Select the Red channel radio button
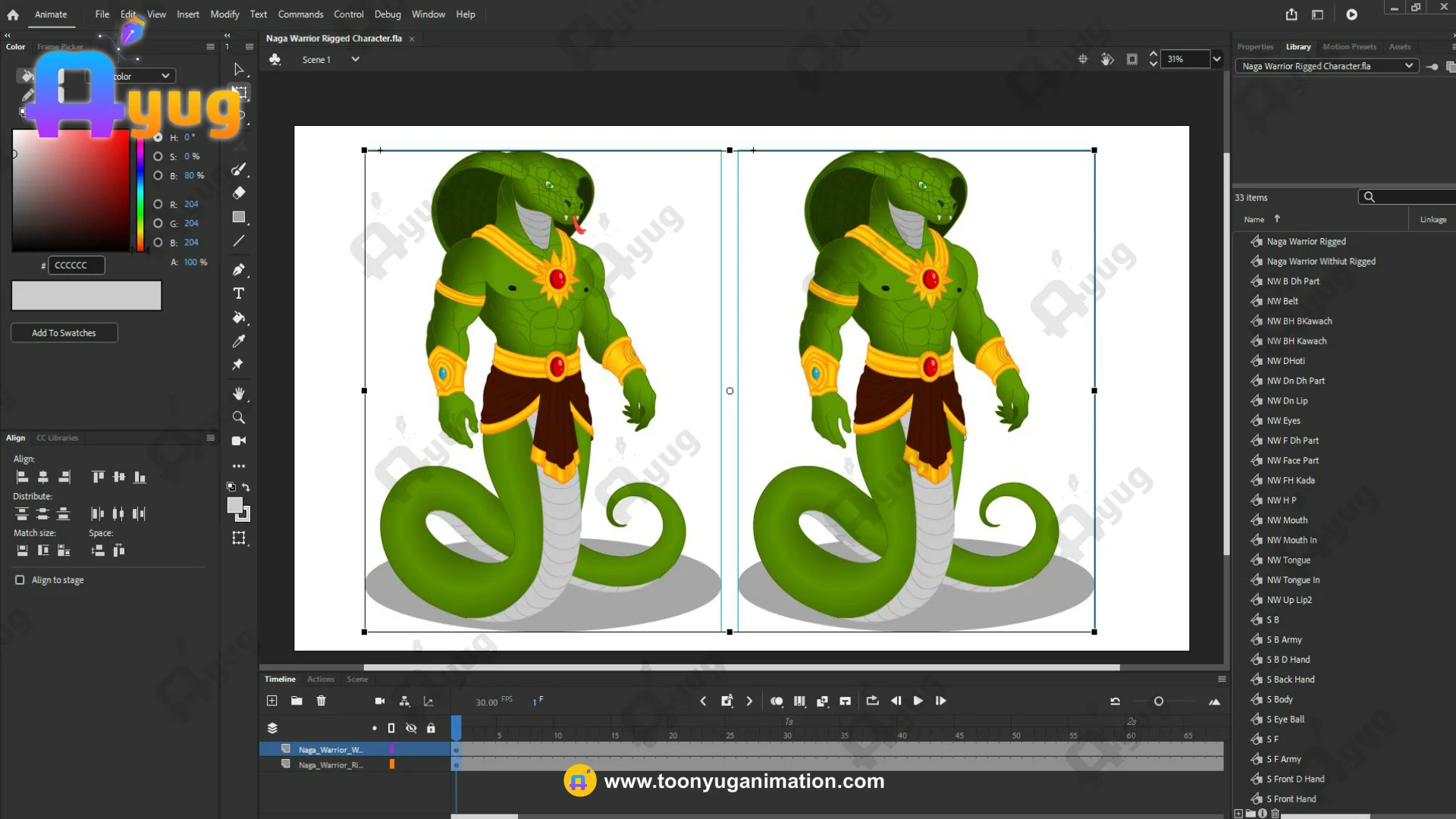The height and width of the screenshot is (819, 1456). click(158, 204)
